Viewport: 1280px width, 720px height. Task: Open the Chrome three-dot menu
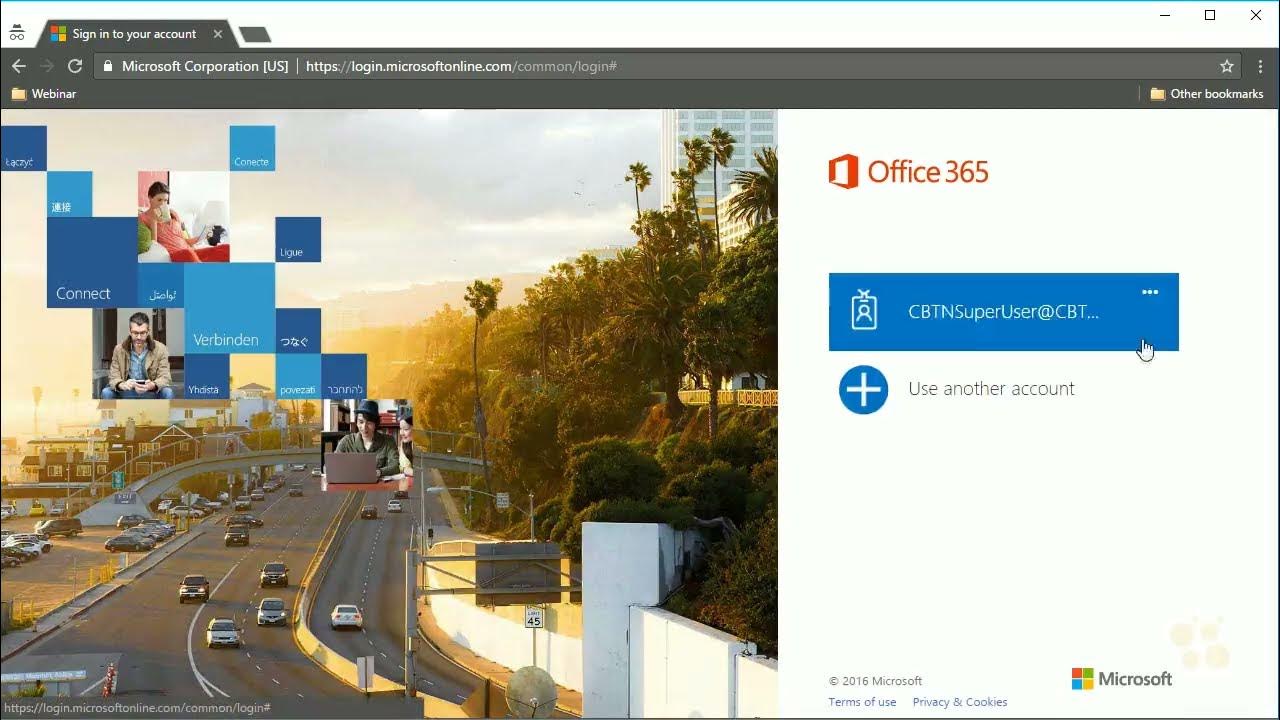(1260, 66)
